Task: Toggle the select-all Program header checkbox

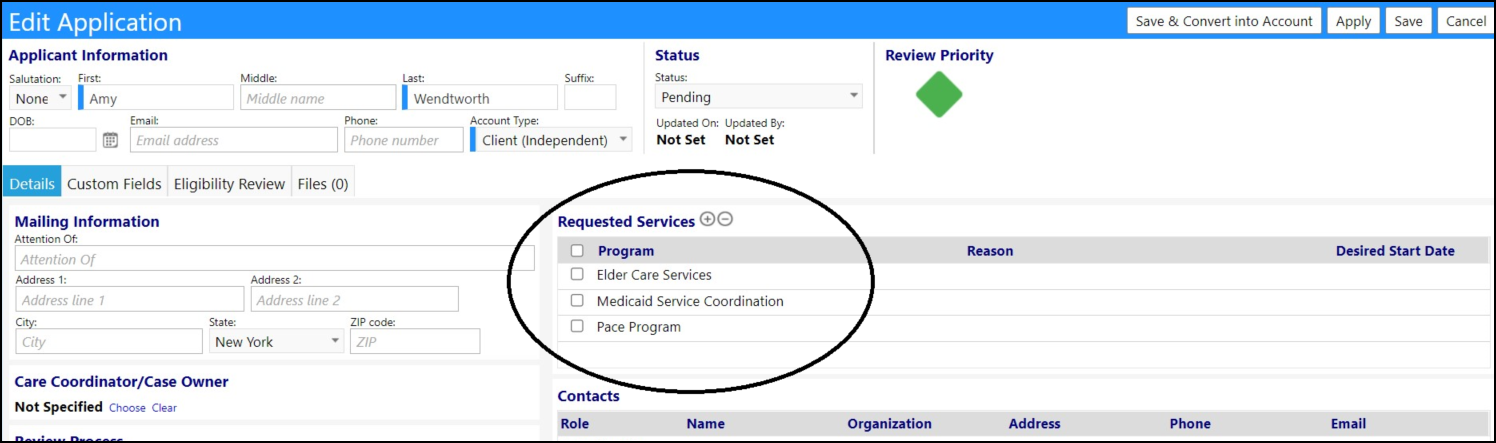Action: pyautogui.click(x=577, y=251)
